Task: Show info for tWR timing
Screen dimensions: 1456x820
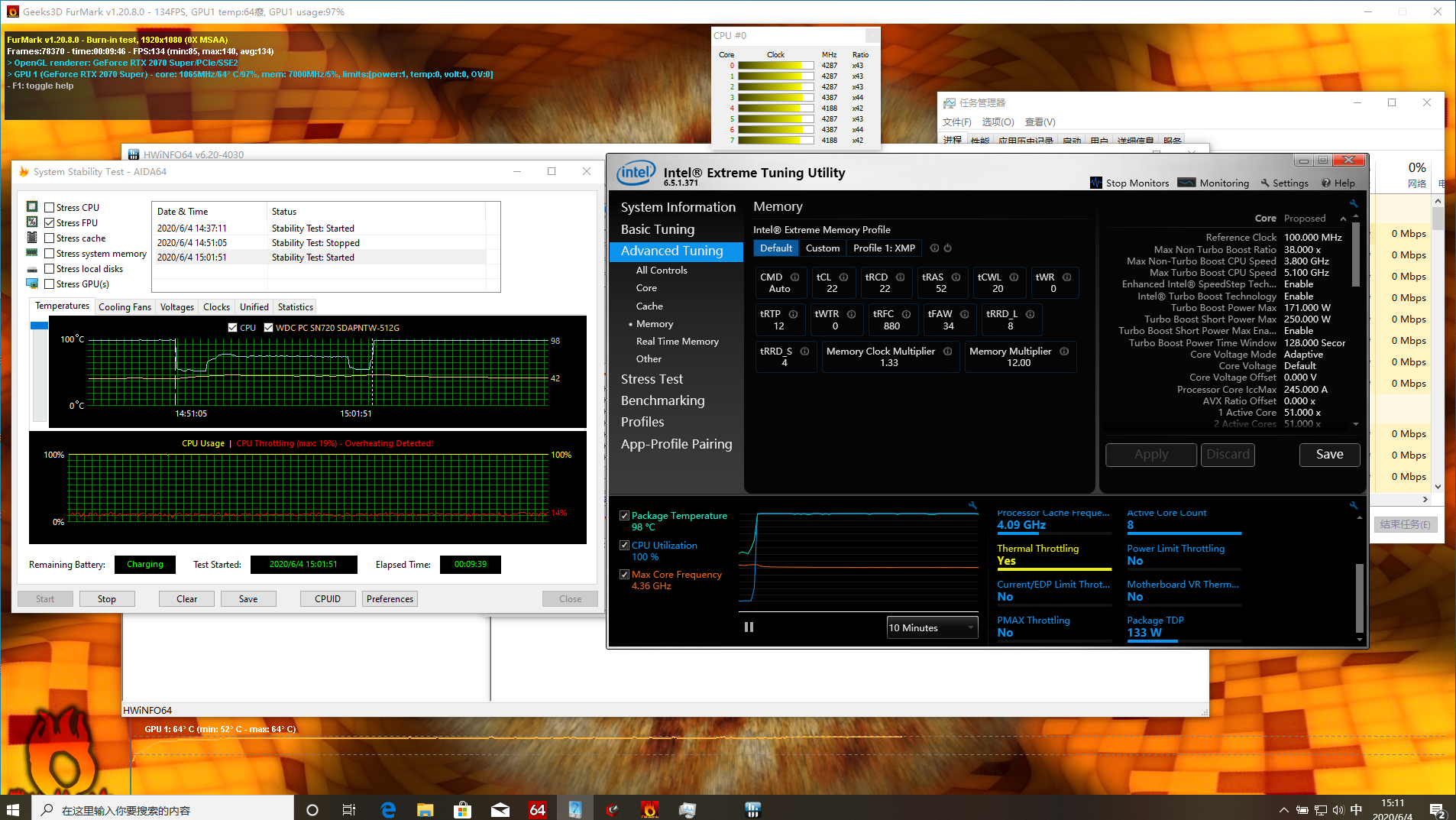Action: click(x=1066, y=277)
